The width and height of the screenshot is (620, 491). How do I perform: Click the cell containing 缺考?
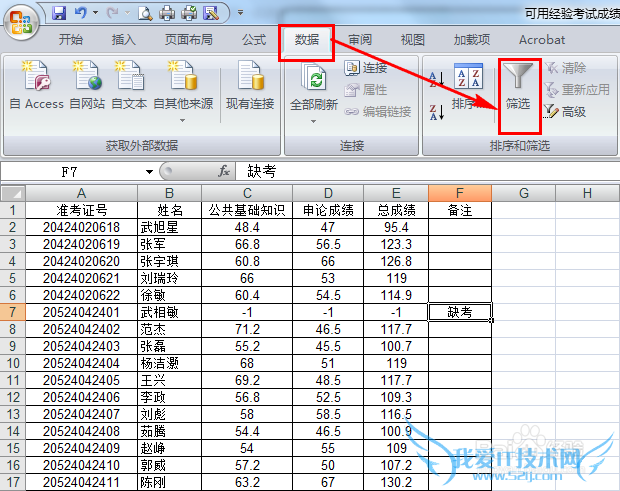click(x=460, y=312)
